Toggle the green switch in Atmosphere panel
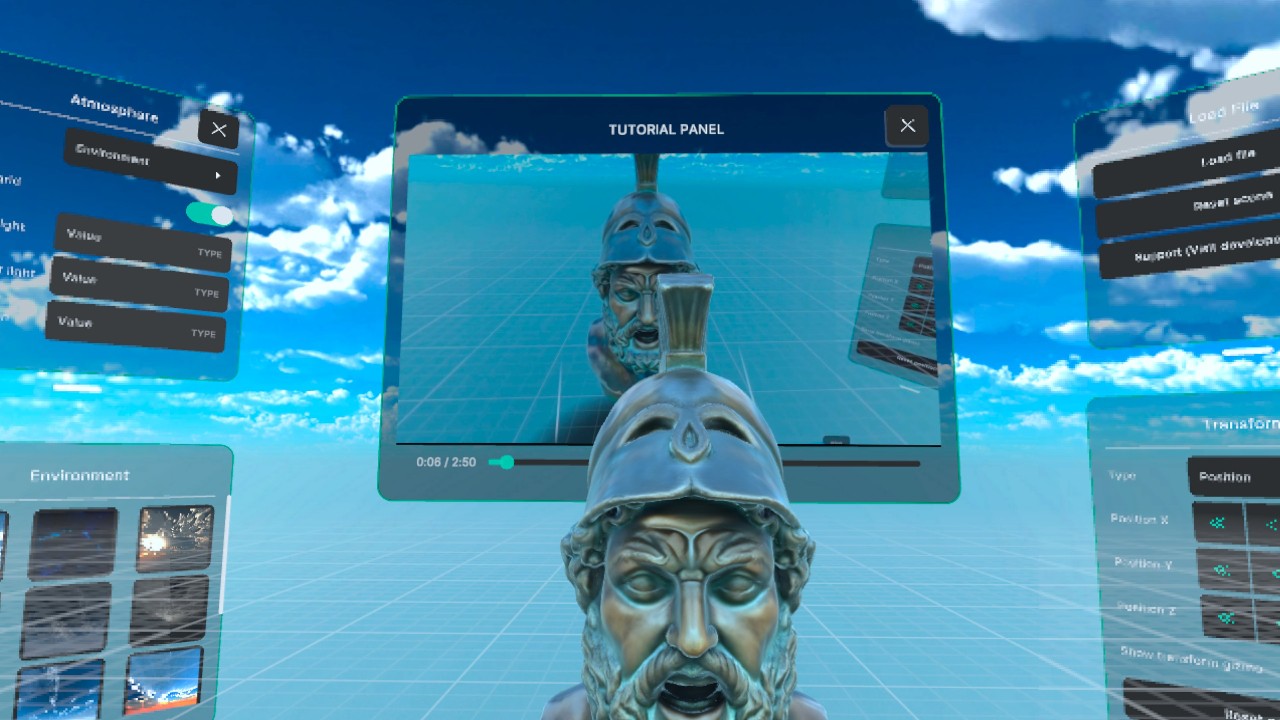Screen dimensions: 1280x720 (x=209, y=214)
